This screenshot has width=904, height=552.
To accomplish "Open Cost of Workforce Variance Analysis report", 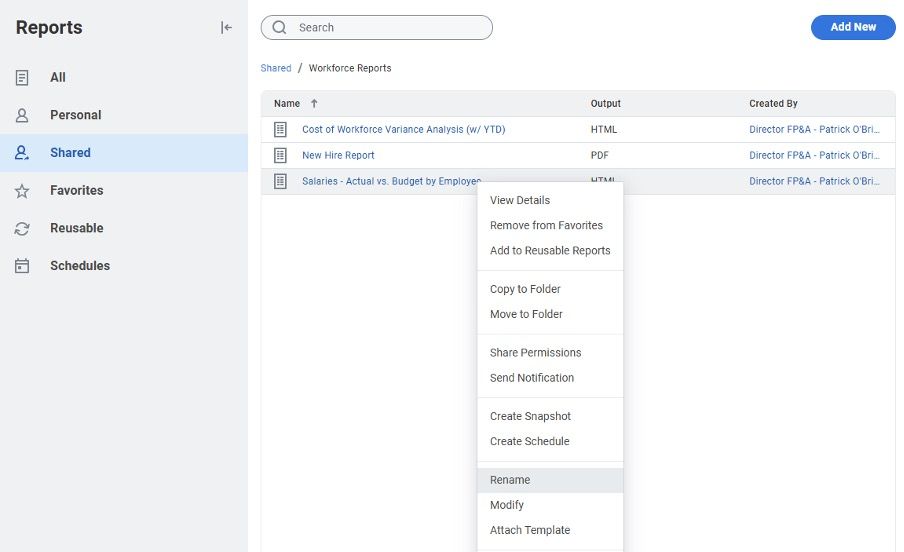I will tap(404, 130).
